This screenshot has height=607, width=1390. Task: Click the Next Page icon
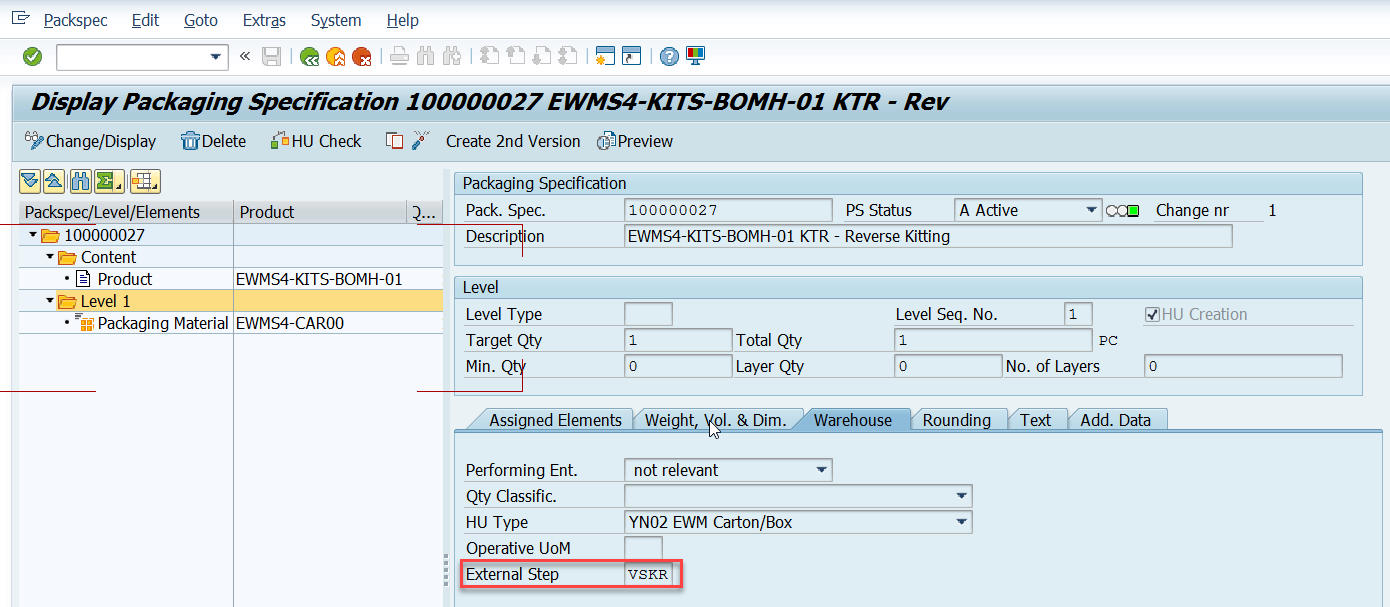point(541,57)
